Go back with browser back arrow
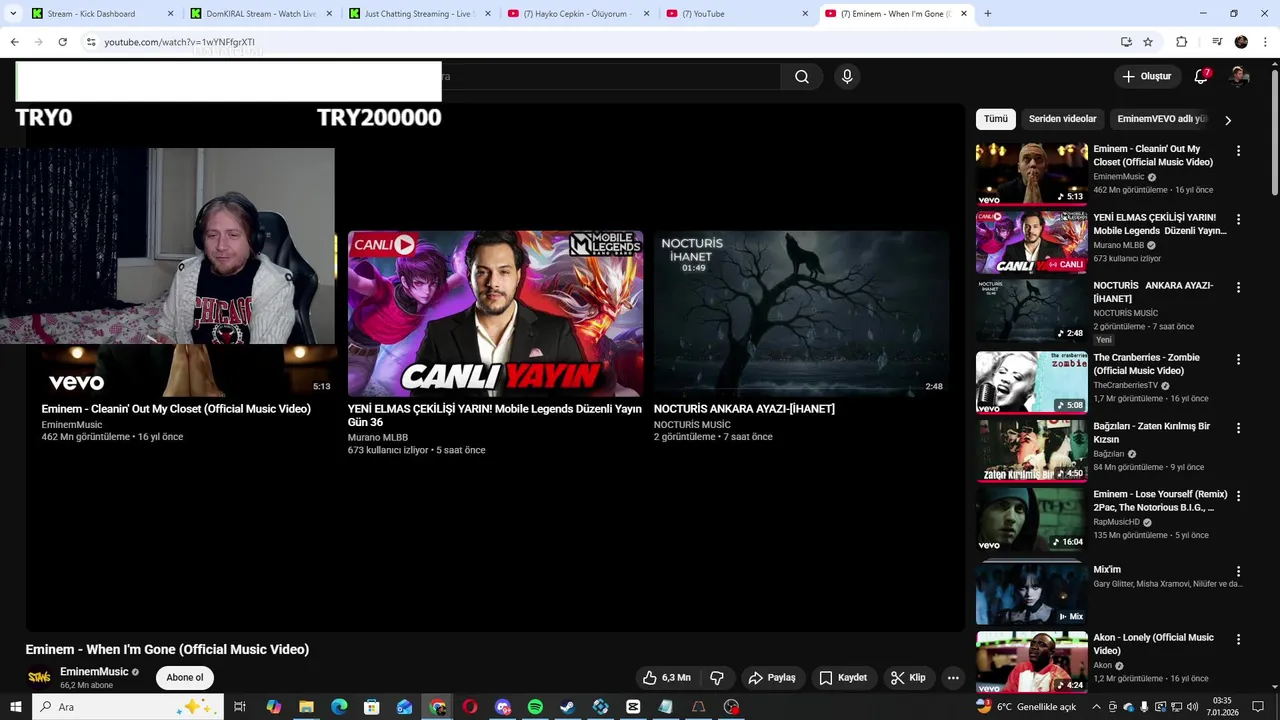 coord(14,42)
